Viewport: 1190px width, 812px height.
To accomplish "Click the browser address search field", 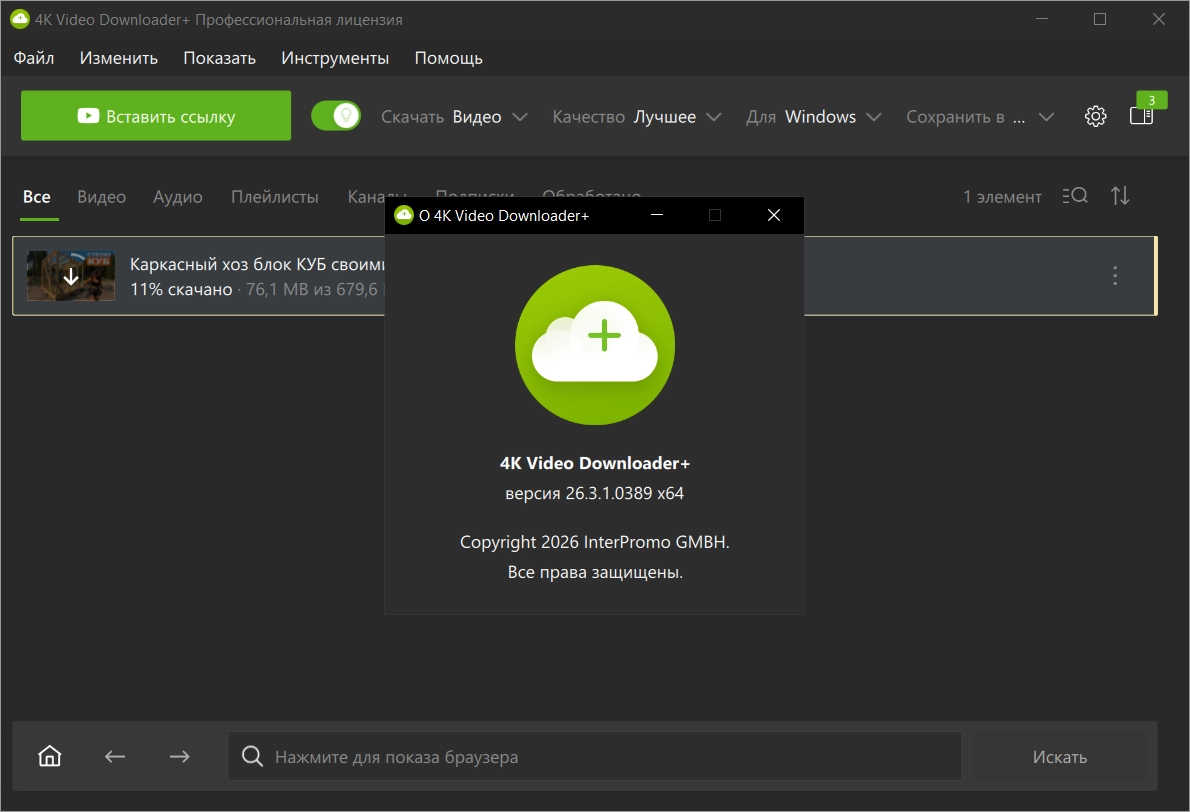I will (x=594, y=756).
